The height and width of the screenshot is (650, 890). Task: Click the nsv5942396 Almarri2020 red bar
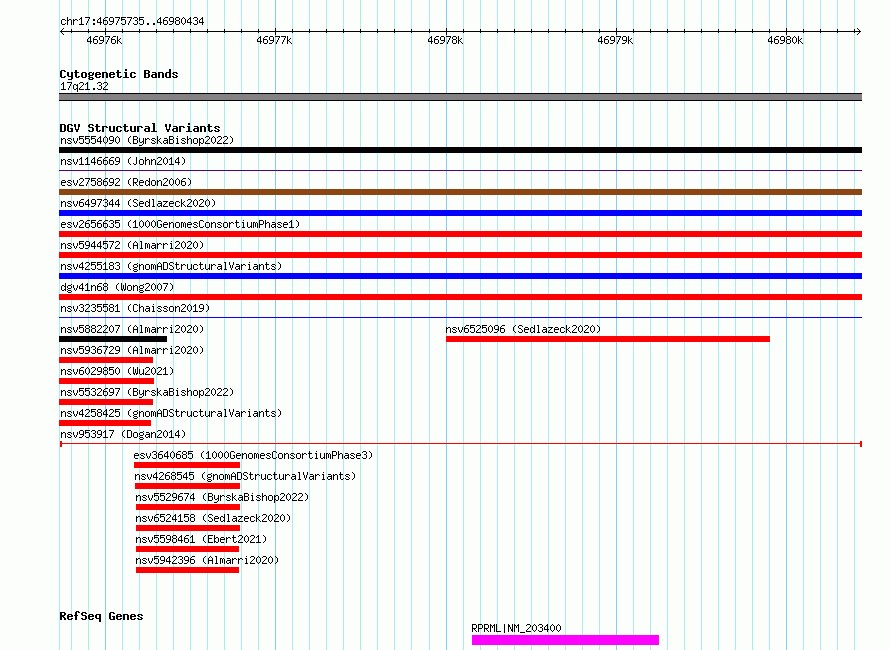187,570
